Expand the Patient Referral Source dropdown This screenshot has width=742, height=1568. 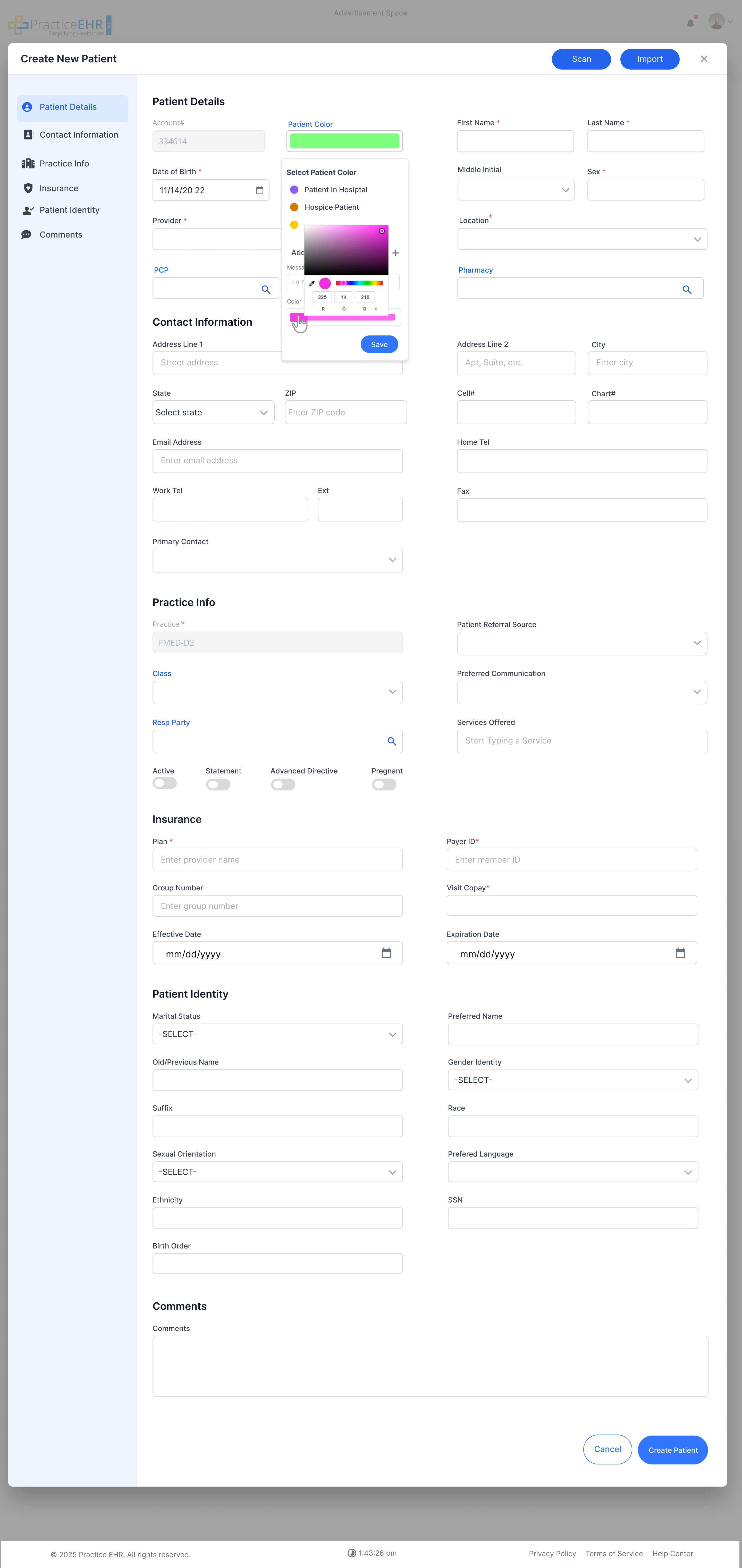coord(582,643)
